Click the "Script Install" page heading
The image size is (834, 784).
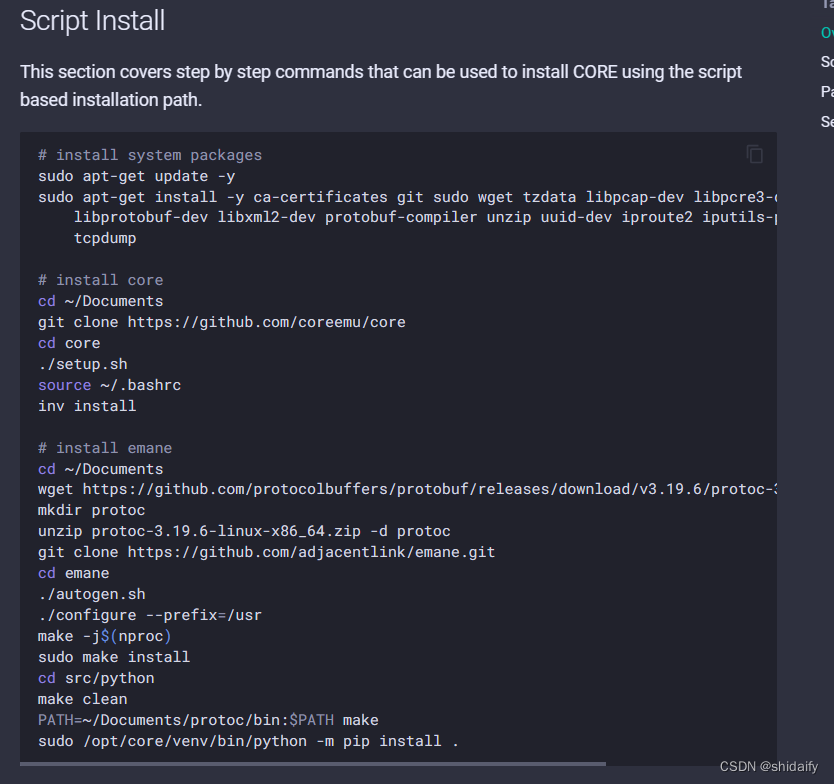pyautogui.click(x=92, y=20)
